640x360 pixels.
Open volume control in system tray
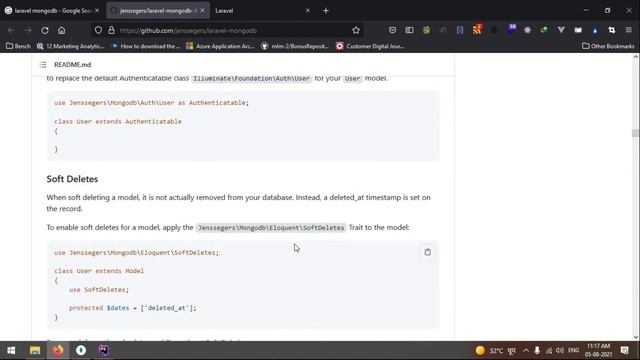(x=560, y=351)
